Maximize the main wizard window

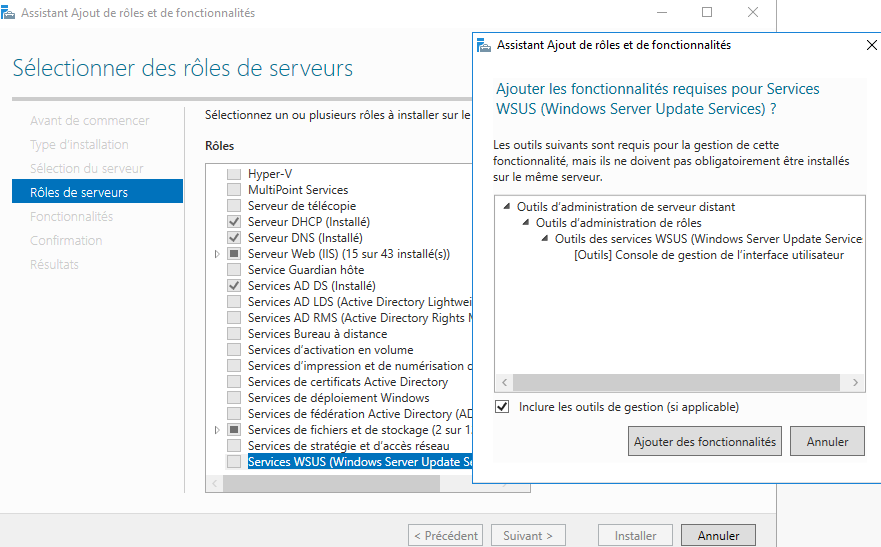[707, 13]
